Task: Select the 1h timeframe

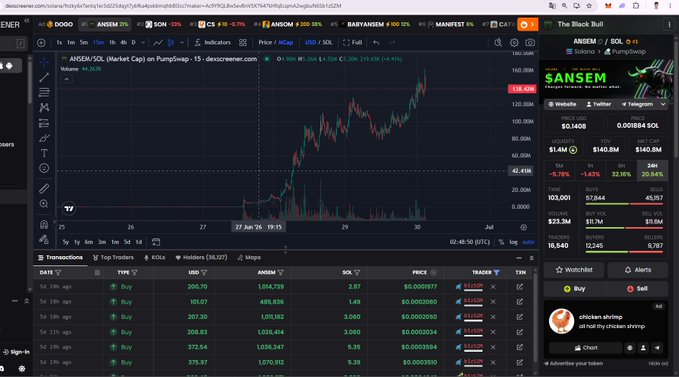Action: tap(112, 42)
